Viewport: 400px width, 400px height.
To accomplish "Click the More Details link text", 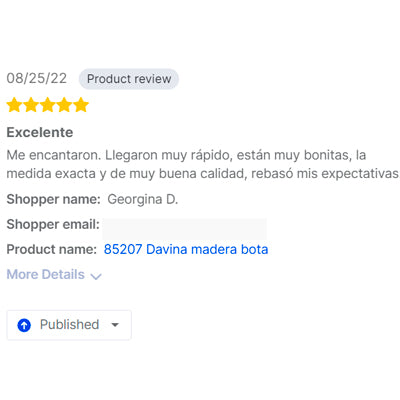I will 46,274.
